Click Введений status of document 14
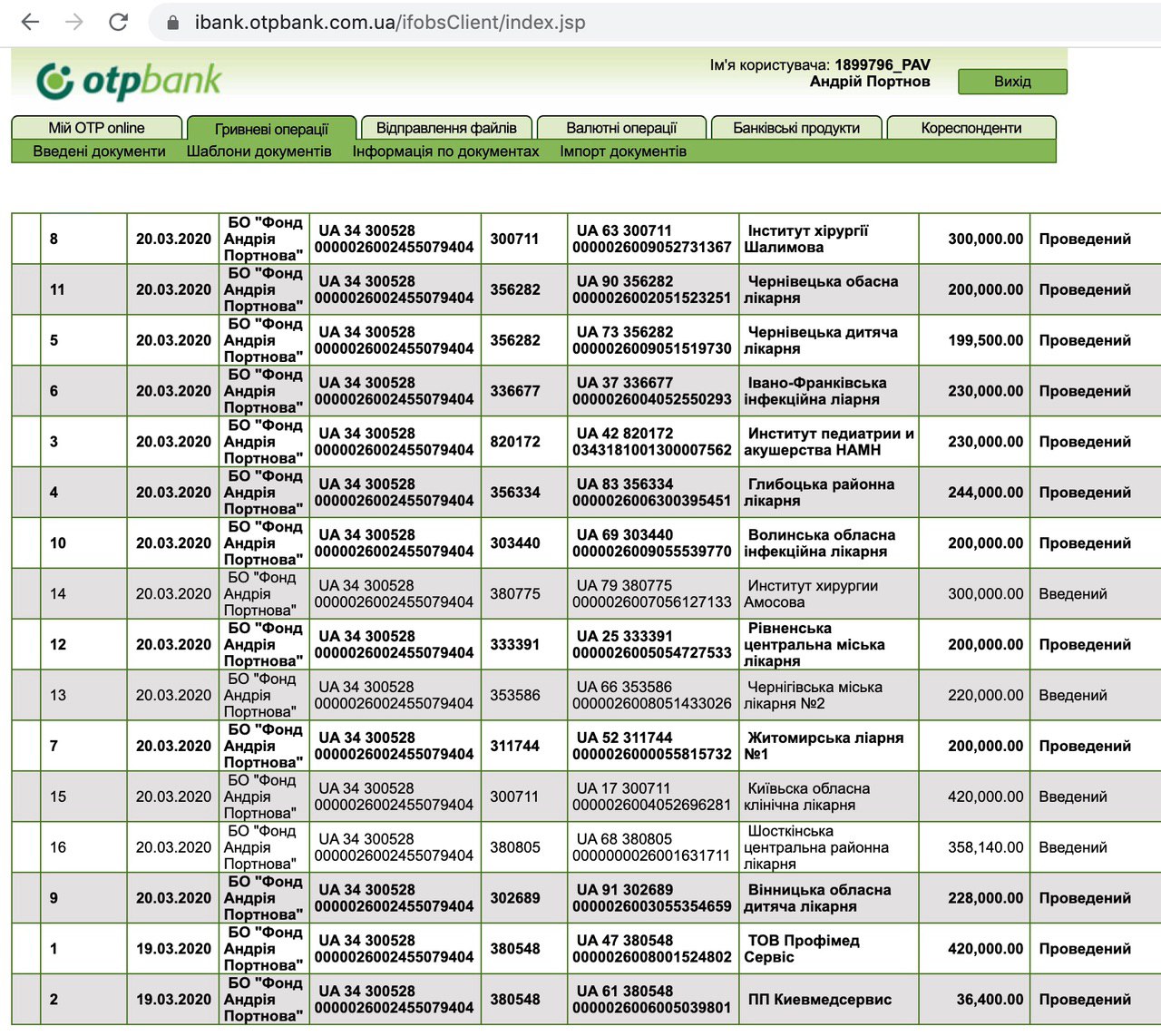 (x=1073, y=594)
